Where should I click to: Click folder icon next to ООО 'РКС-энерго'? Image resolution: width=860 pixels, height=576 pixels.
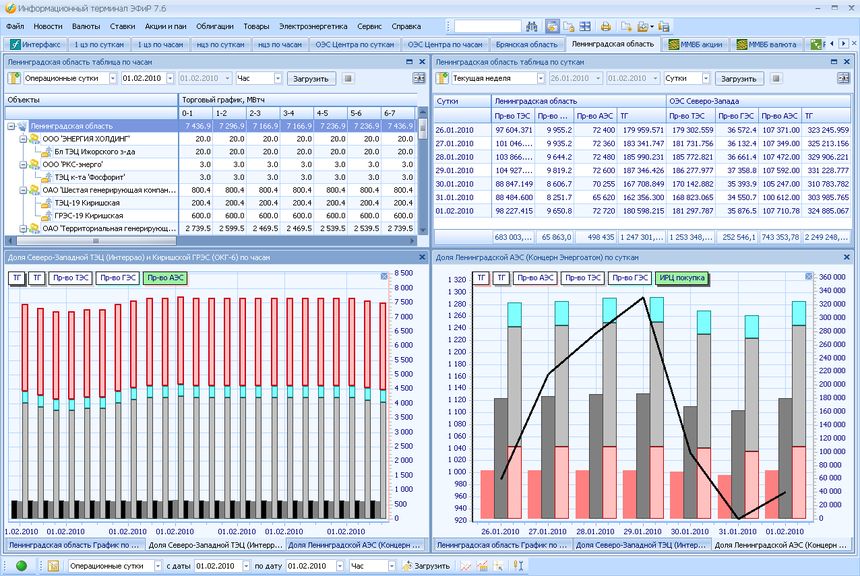(x=35, y=164)
